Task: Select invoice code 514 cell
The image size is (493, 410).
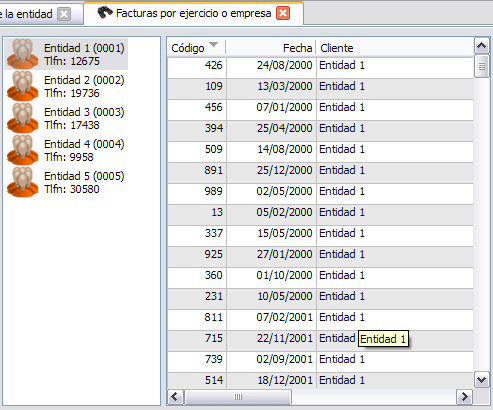Action: point(197,380)
